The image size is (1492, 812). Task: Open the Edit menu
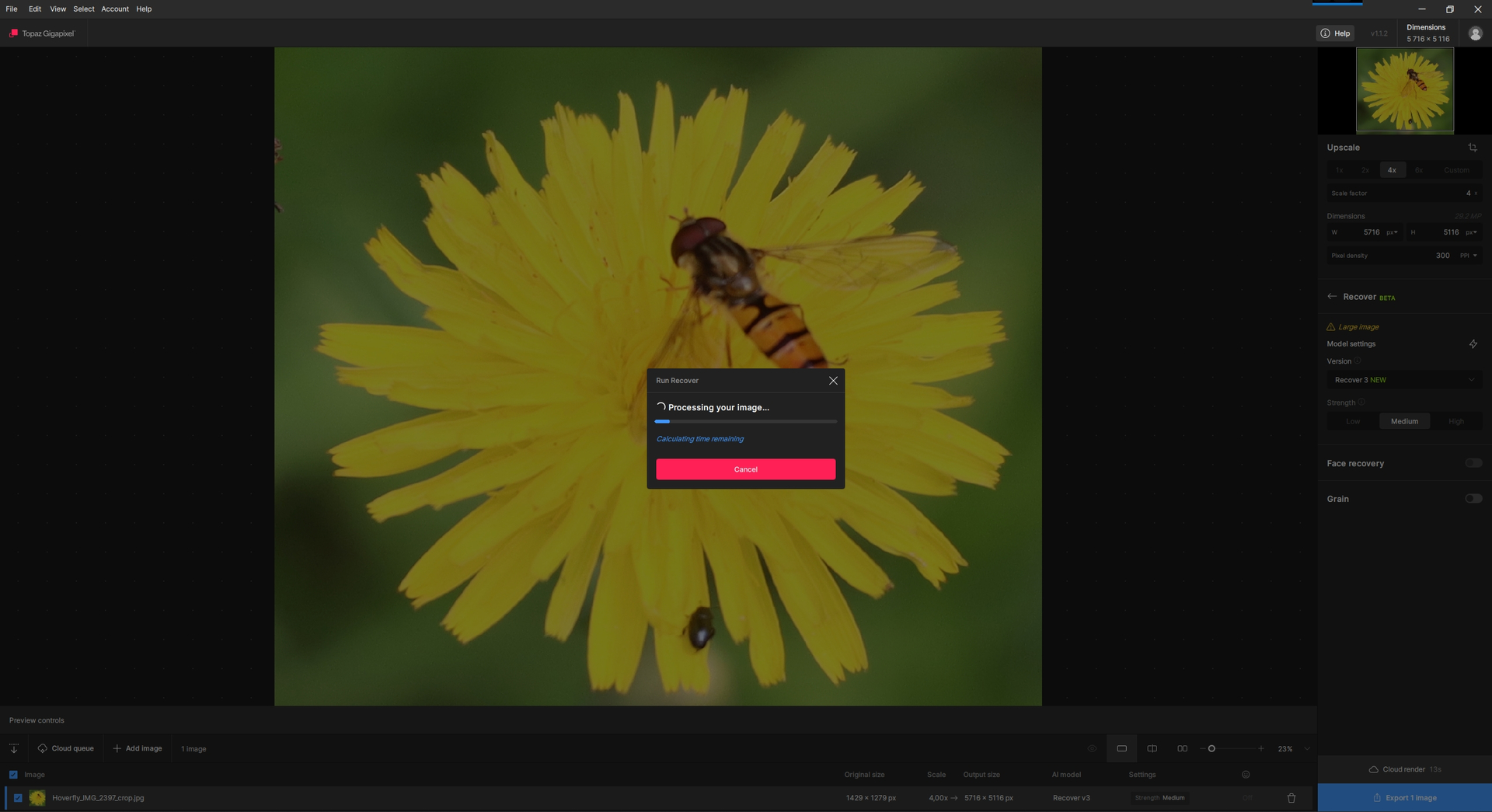(x=35, y=9)
